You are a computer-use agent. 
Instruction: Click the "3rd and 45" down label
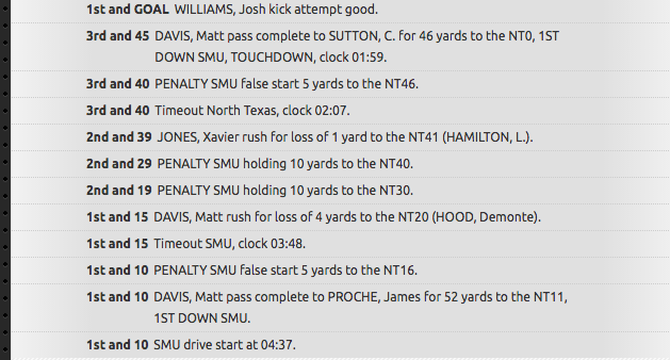[118, 36]
